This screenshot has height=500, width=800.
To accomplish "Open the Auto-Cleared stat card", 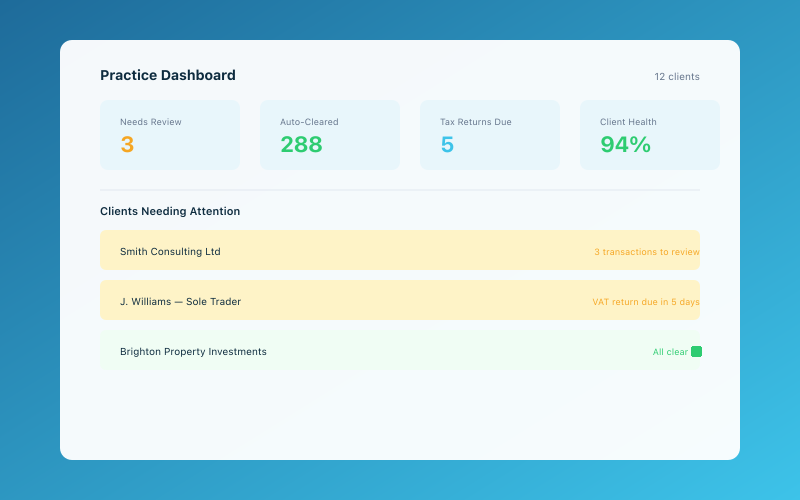I will click(x=330, y=135).
